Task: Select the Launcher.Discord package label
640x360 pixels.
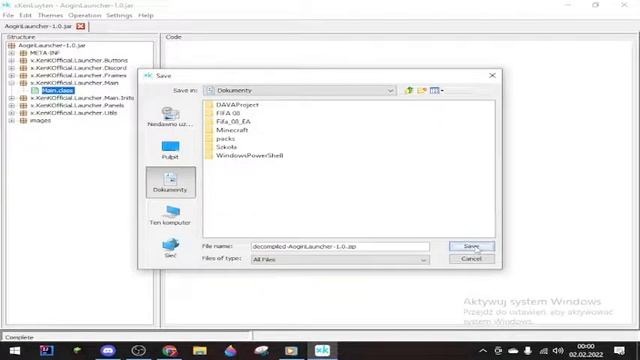Action: click(78, 68)
